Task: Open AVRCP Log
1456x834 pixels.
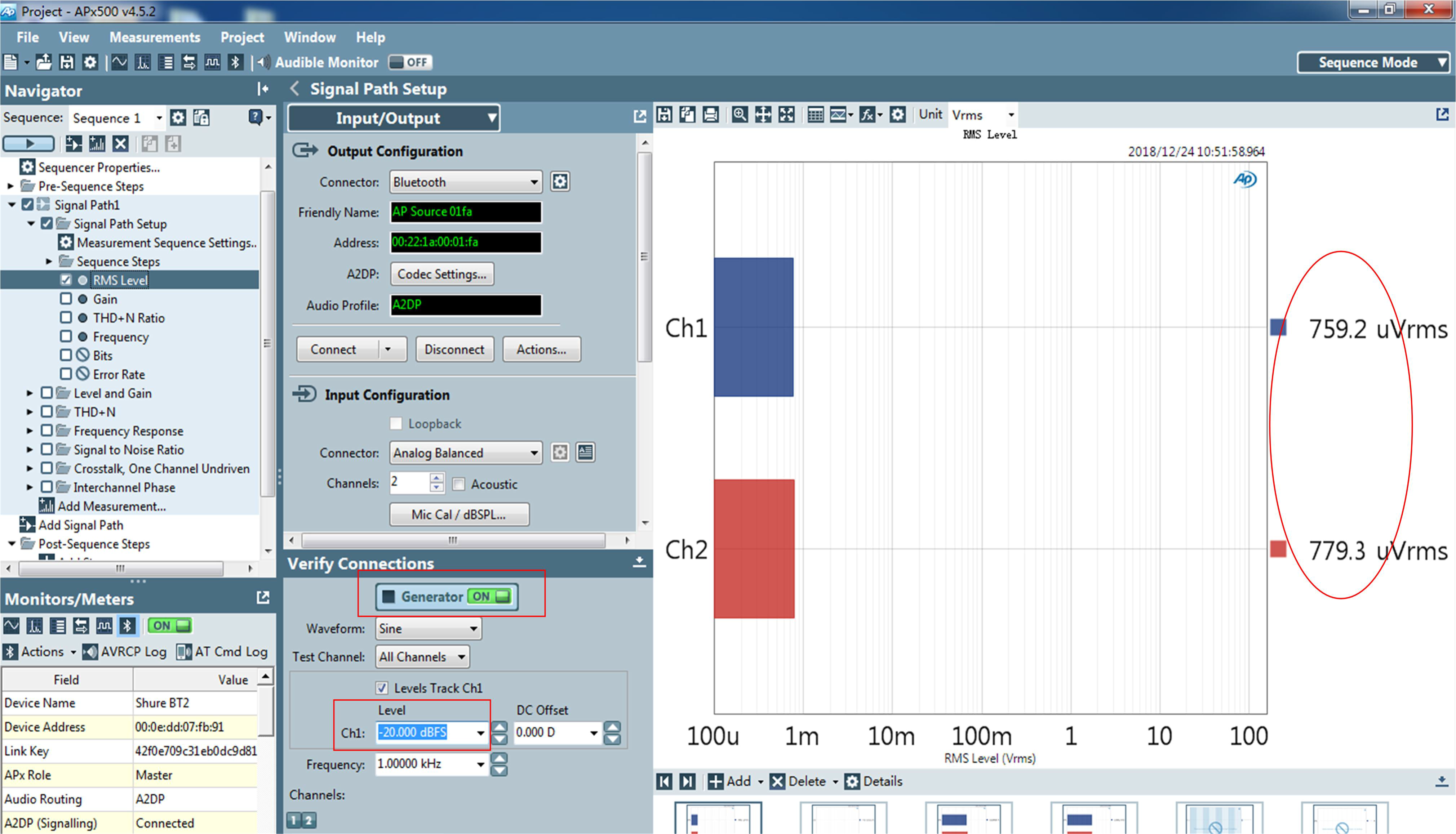Action: (x=125, y=652)
